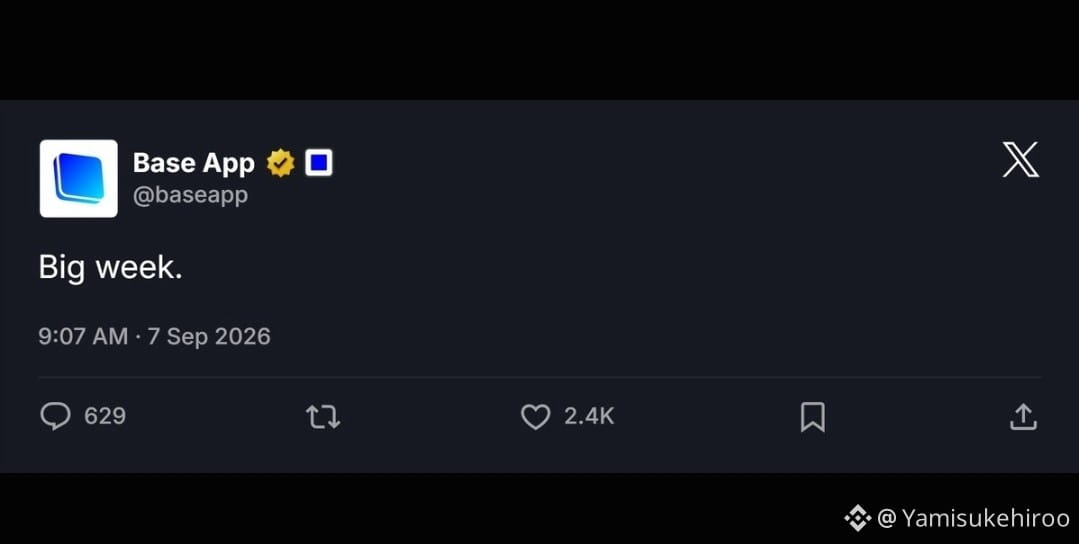This screenshot has width=1079, height=544.
Task: Click the blue cube logo inside the avatar
Action: click(x=79, y=178)
